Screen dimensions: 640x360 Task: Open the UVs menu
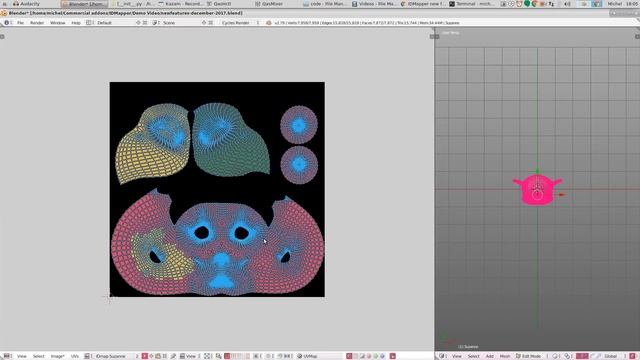point(75,356)
